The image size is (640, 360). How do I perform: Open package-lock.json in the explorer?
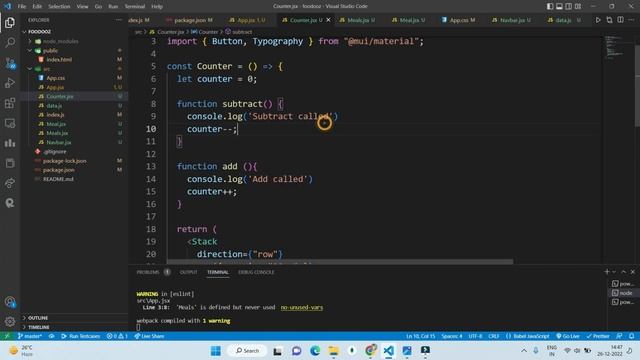pyautogui.click(x=64, y=161)
